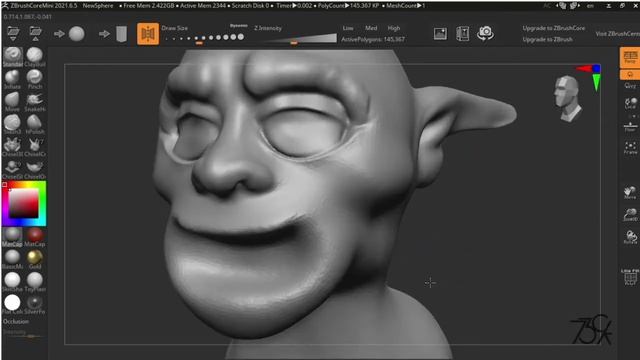Viewport: 640px width, 360px height.
Task: Click the ActivePolygons count text
Action: (x=373, y=39)
